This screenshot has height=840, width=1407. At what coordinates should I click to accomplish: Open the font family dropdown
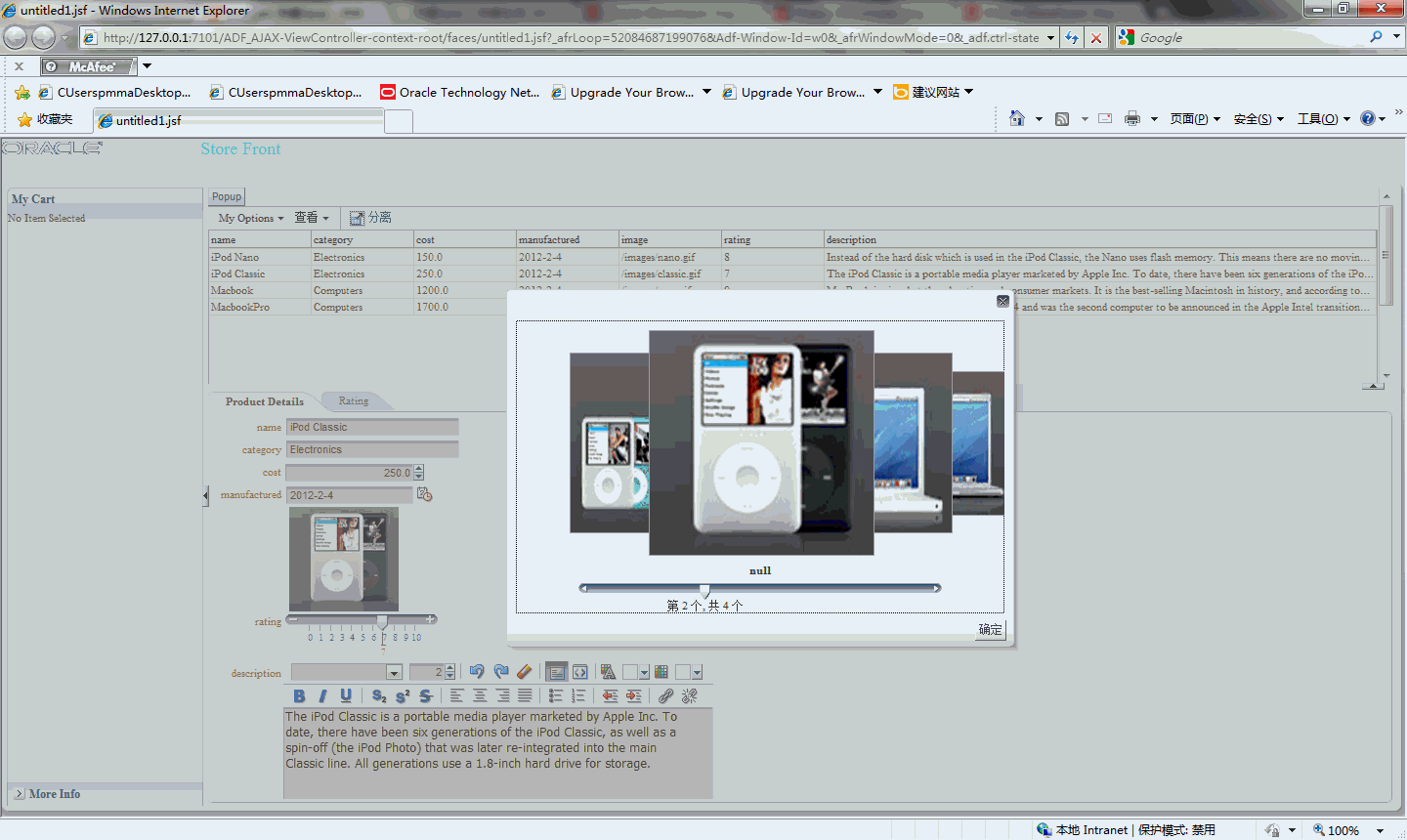(x=394, y=672)
